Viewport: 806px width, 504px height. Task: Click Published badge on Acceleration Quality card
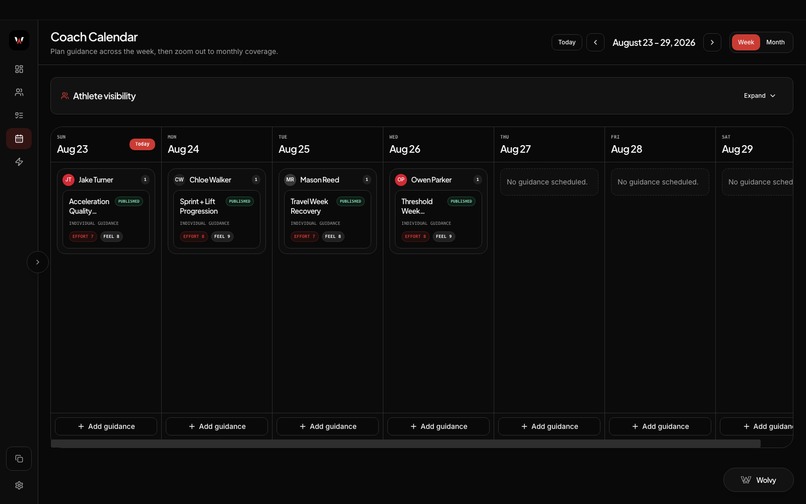coord(129,201)
